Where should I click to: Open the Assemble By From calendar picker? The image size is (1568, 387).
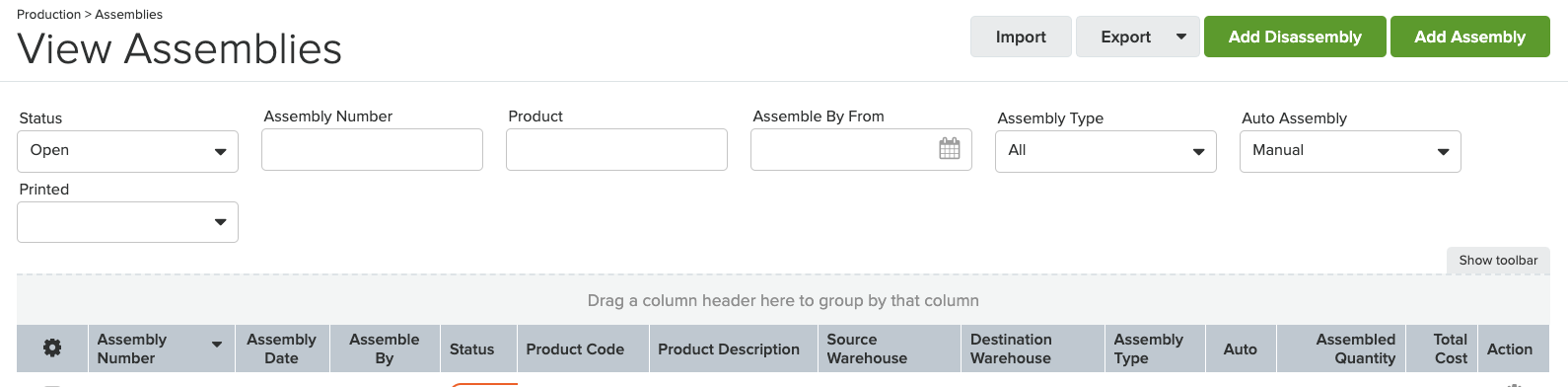[949, 149]
